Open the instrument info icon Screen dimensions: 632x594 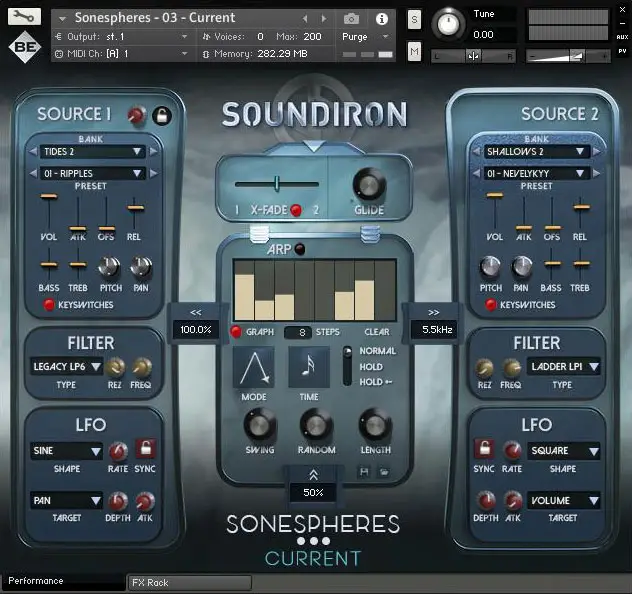381,19
